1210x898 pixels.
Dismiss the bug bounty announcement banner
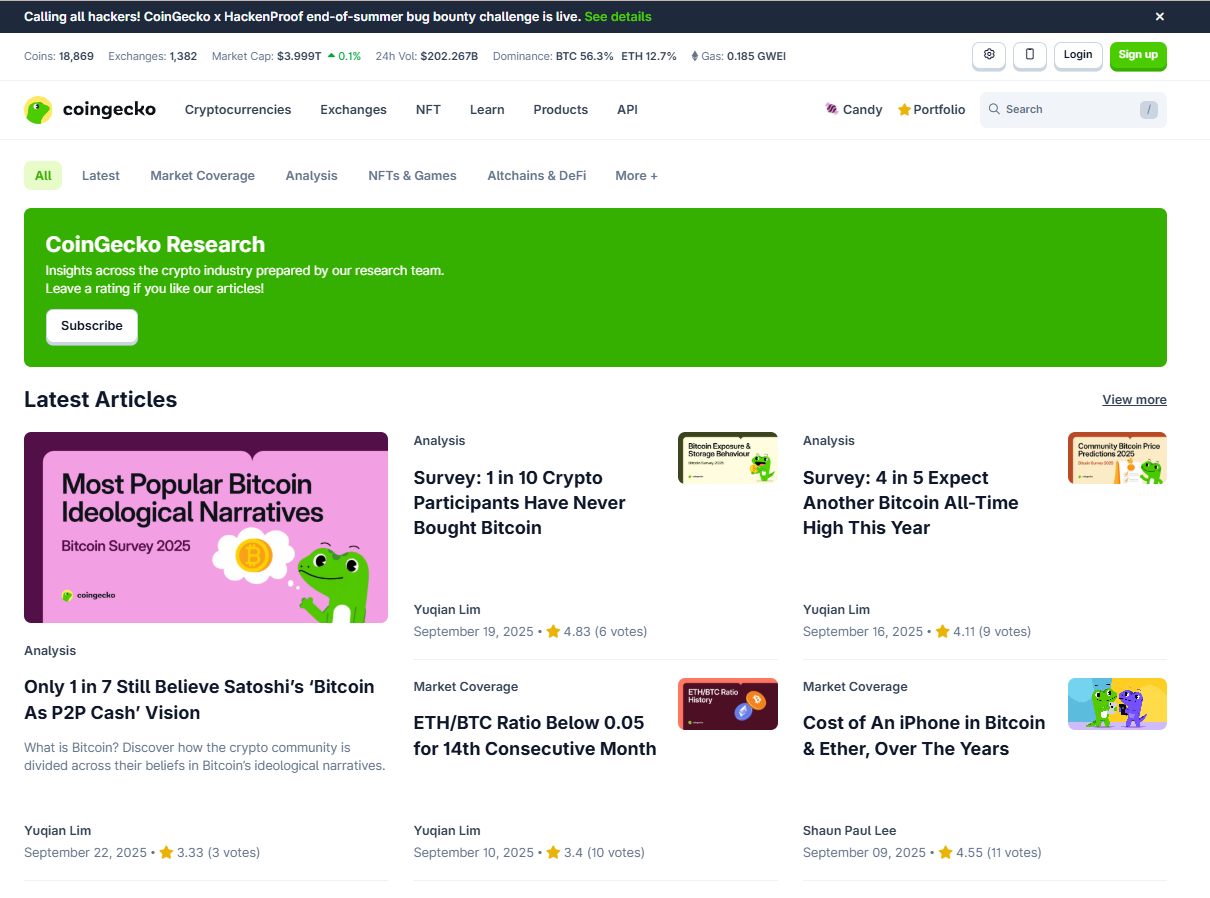(1159, 17)
